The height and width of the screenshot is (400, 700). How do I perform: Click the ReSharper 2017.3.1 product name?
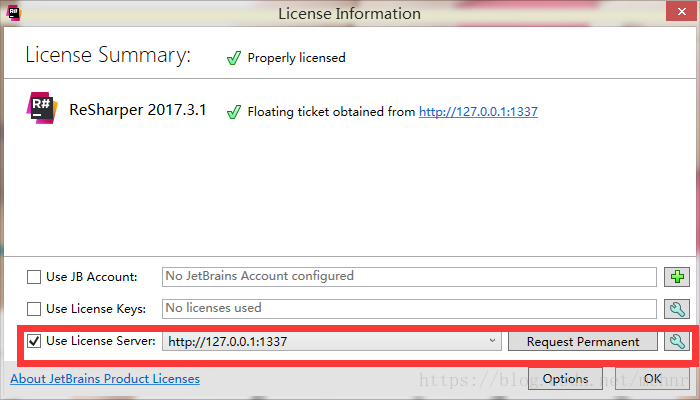[x=138, y=110]
